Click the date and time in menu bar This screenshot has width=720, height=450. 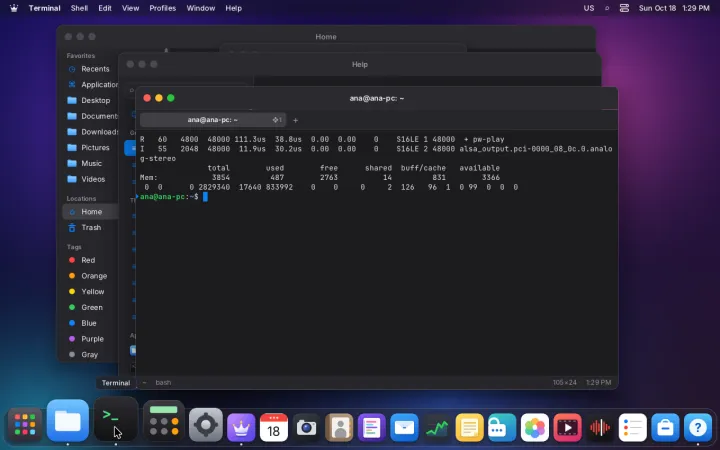click(x=674, y=8)
